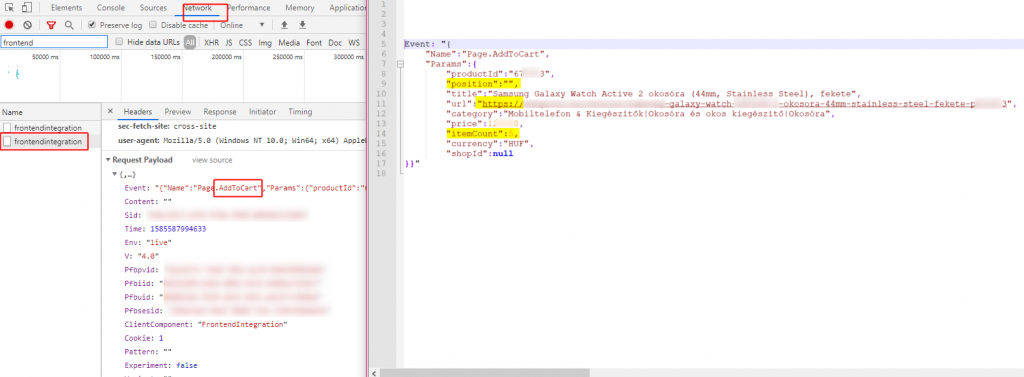
Task: Close the request details pane
Action: click(x=110, y=112)
